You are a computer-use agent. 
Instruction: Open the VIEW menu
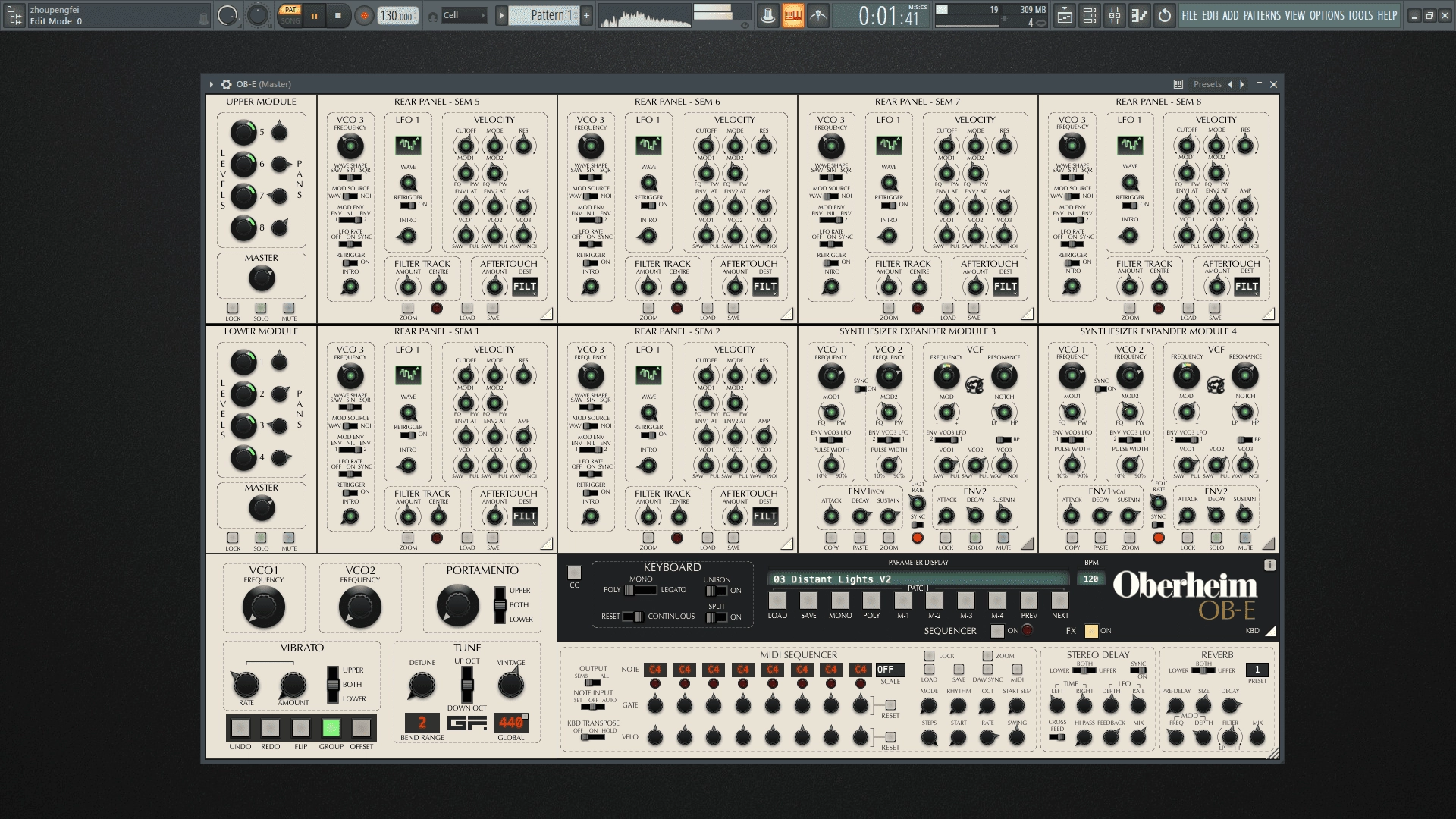1295,15
